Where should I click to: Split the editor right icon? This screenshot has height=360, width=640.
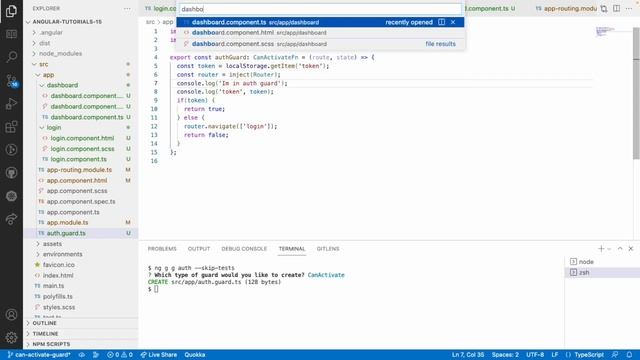coord(617,9)
